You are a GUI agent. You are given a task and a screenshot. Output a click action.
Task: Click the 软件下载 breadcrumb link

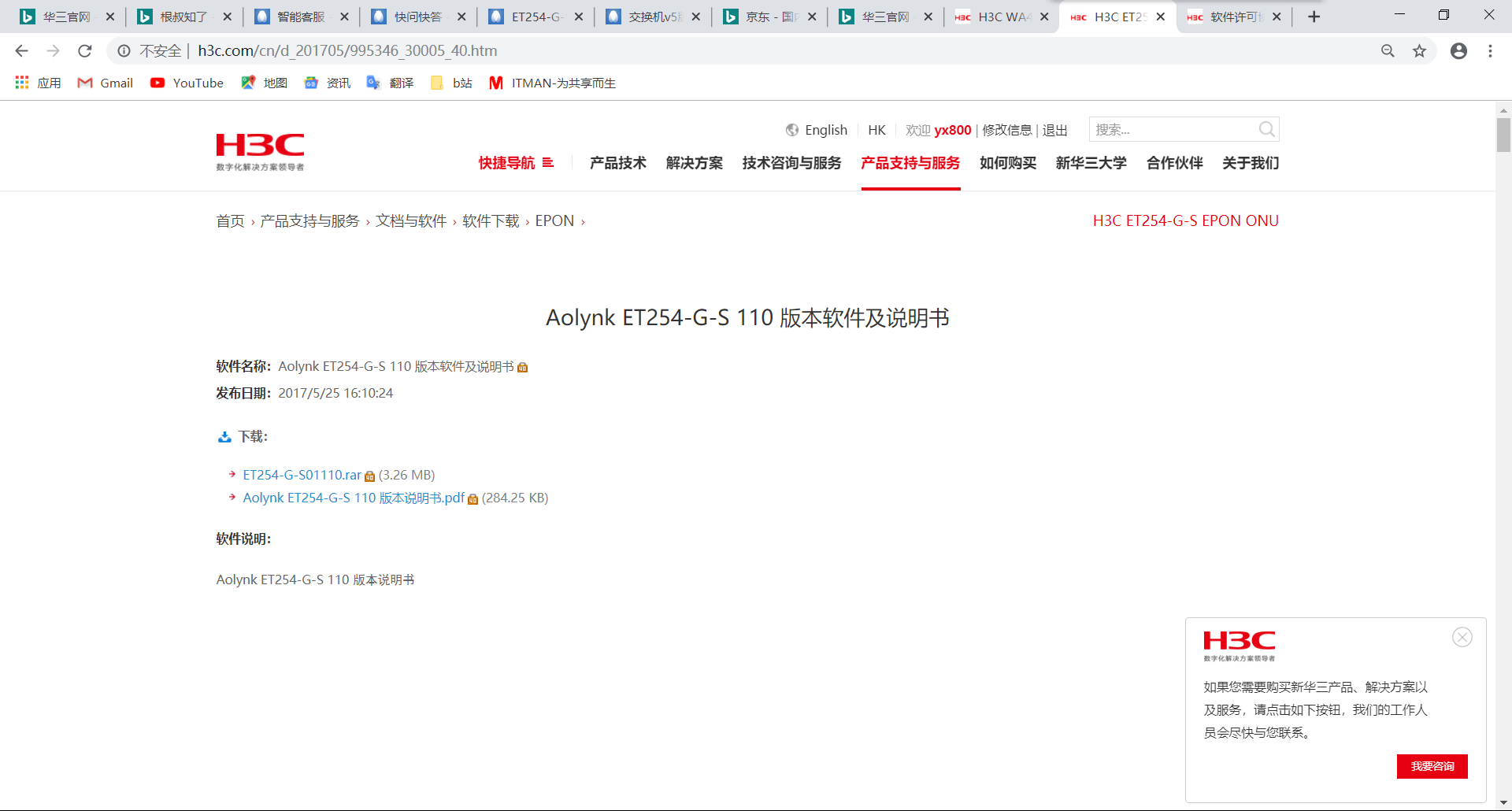[491, 221]
